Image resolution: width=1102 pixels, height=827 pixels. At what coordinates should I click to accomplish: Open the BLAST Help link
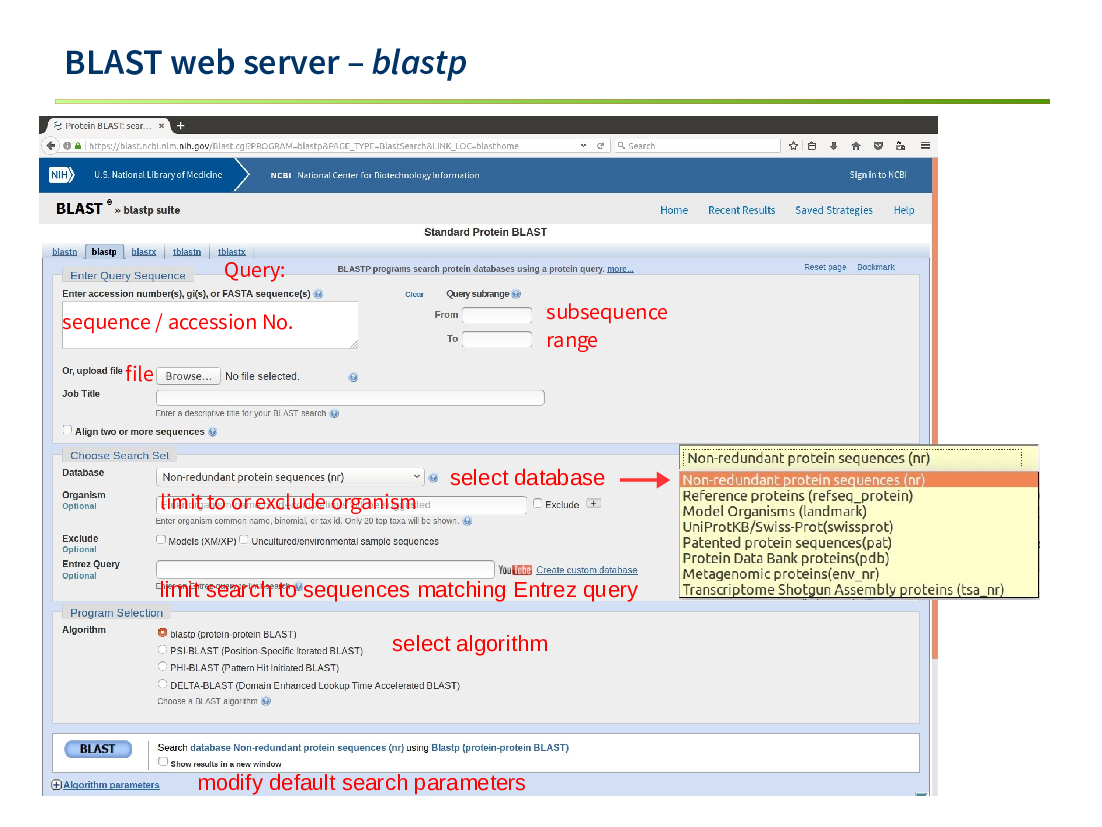[904, 210]
